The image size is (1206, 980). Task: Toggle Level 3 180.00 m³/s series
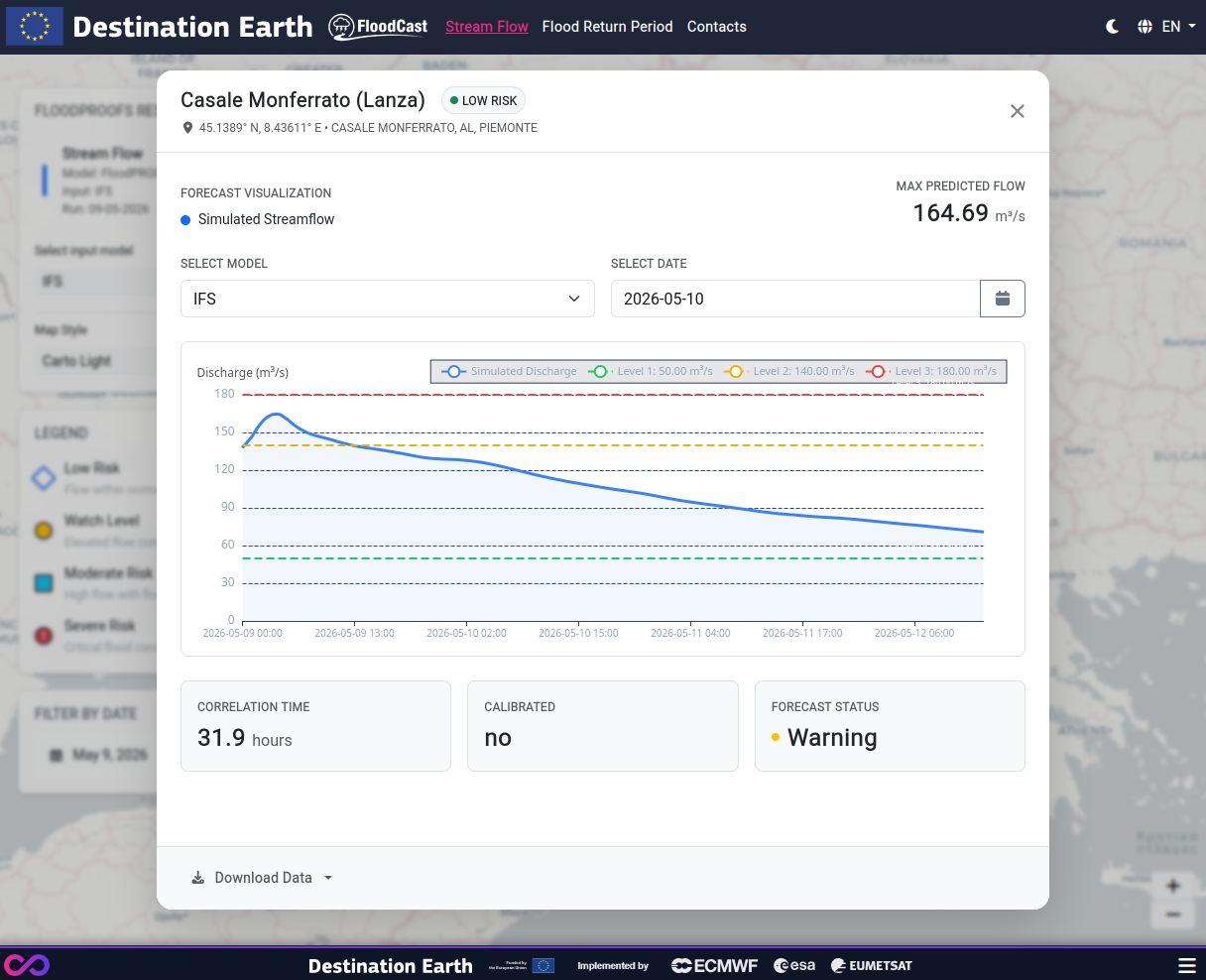932,371
